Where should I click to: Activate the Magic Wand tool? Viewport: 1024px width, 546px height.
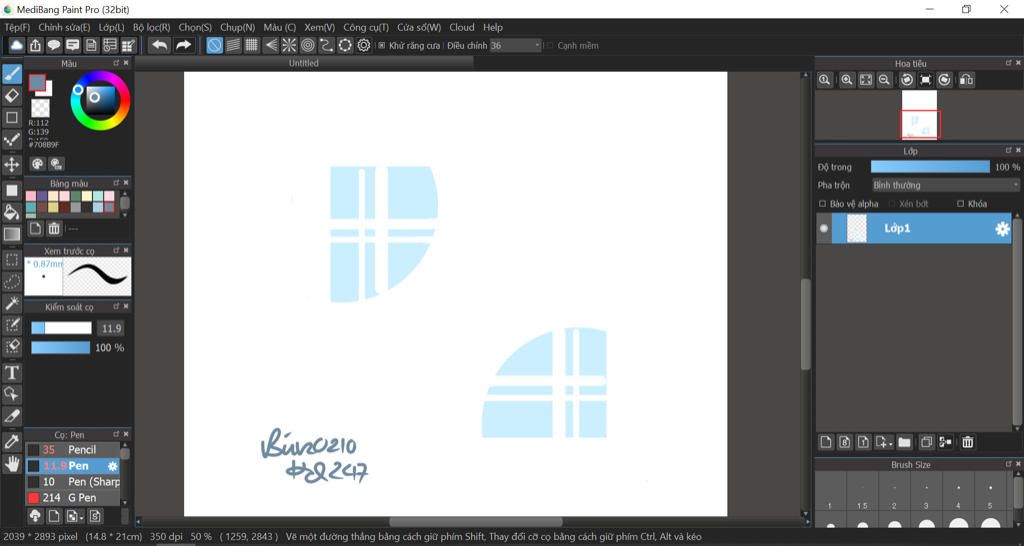12,303
